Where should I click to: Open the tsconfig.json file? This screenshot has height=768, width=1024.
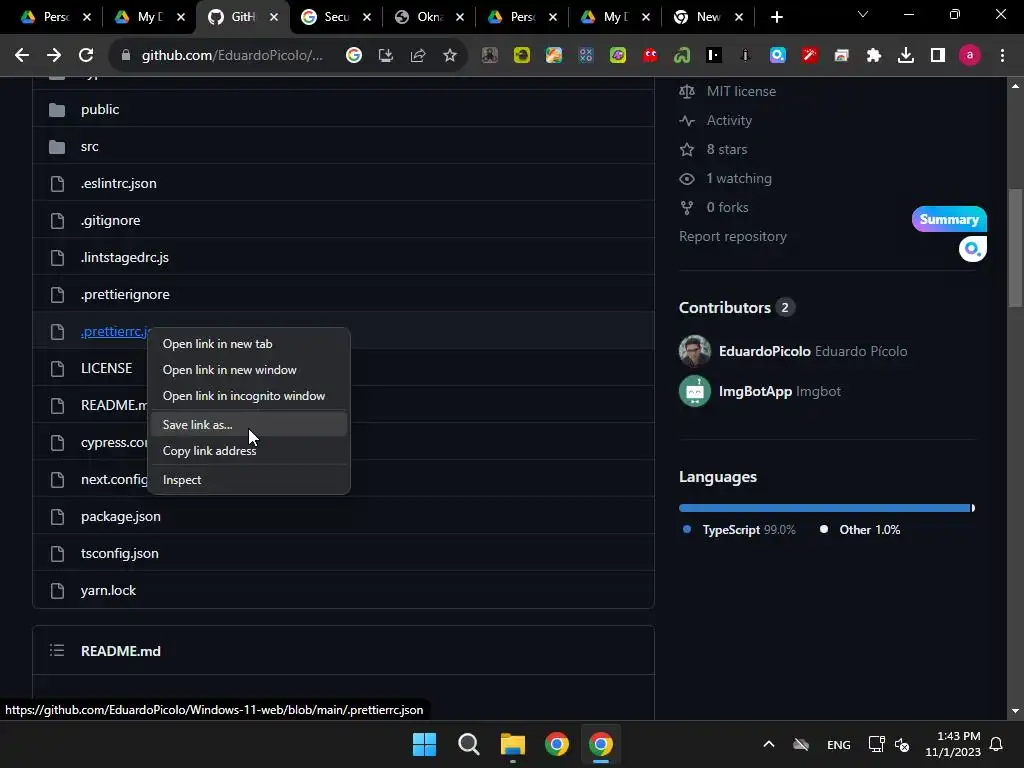[x=120, y=553]
